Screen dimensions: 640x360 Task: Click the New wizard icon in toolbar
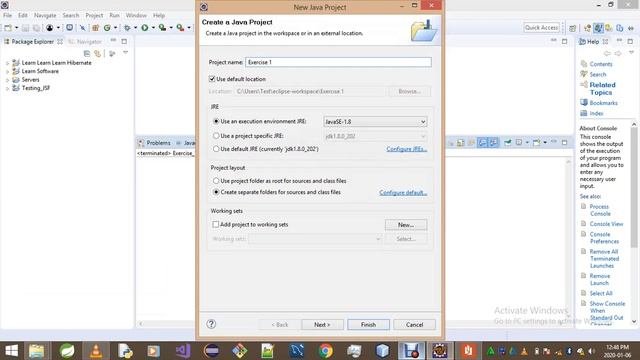click(x=8, y=28)
